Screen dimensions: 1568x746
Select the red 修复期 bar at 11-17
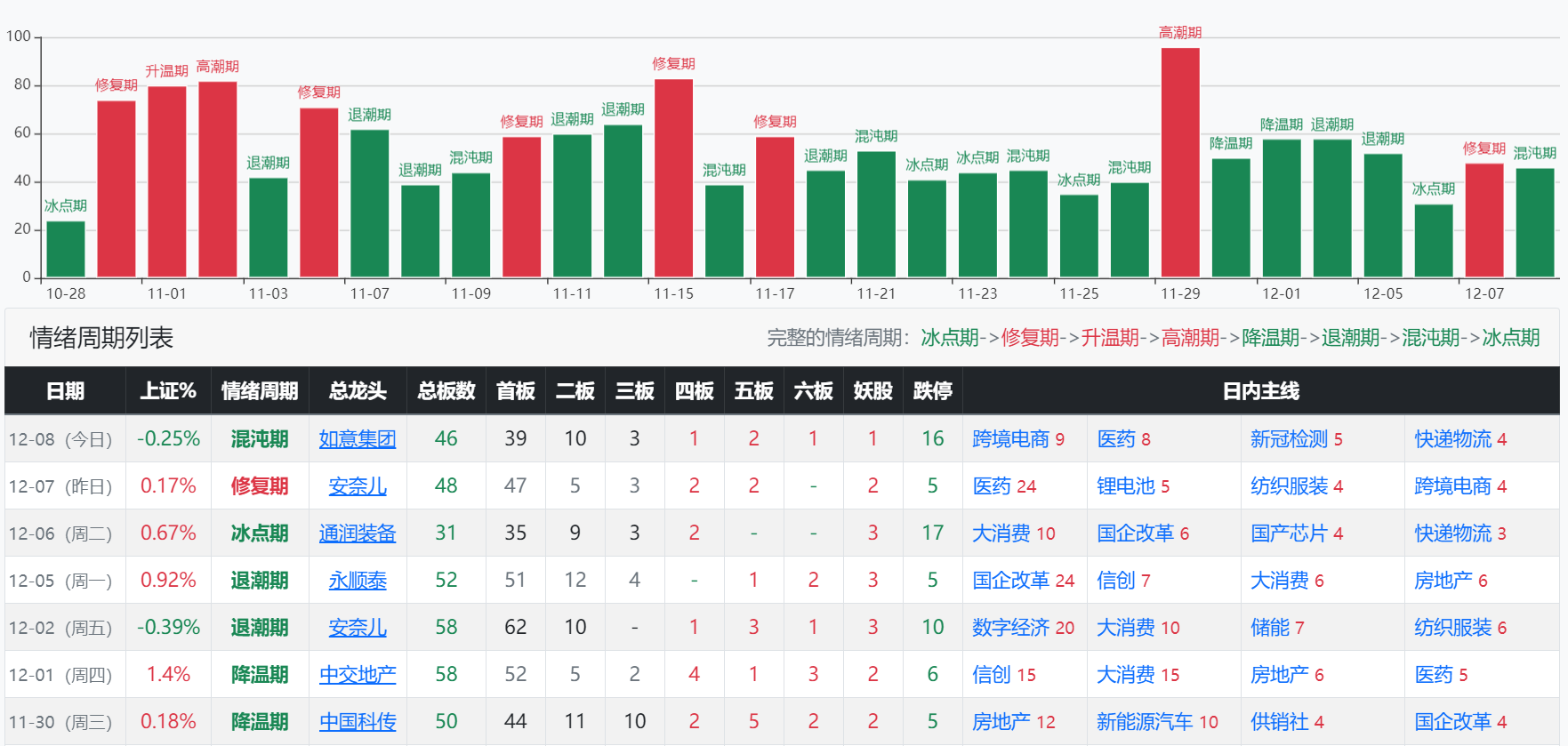point(775,207)
